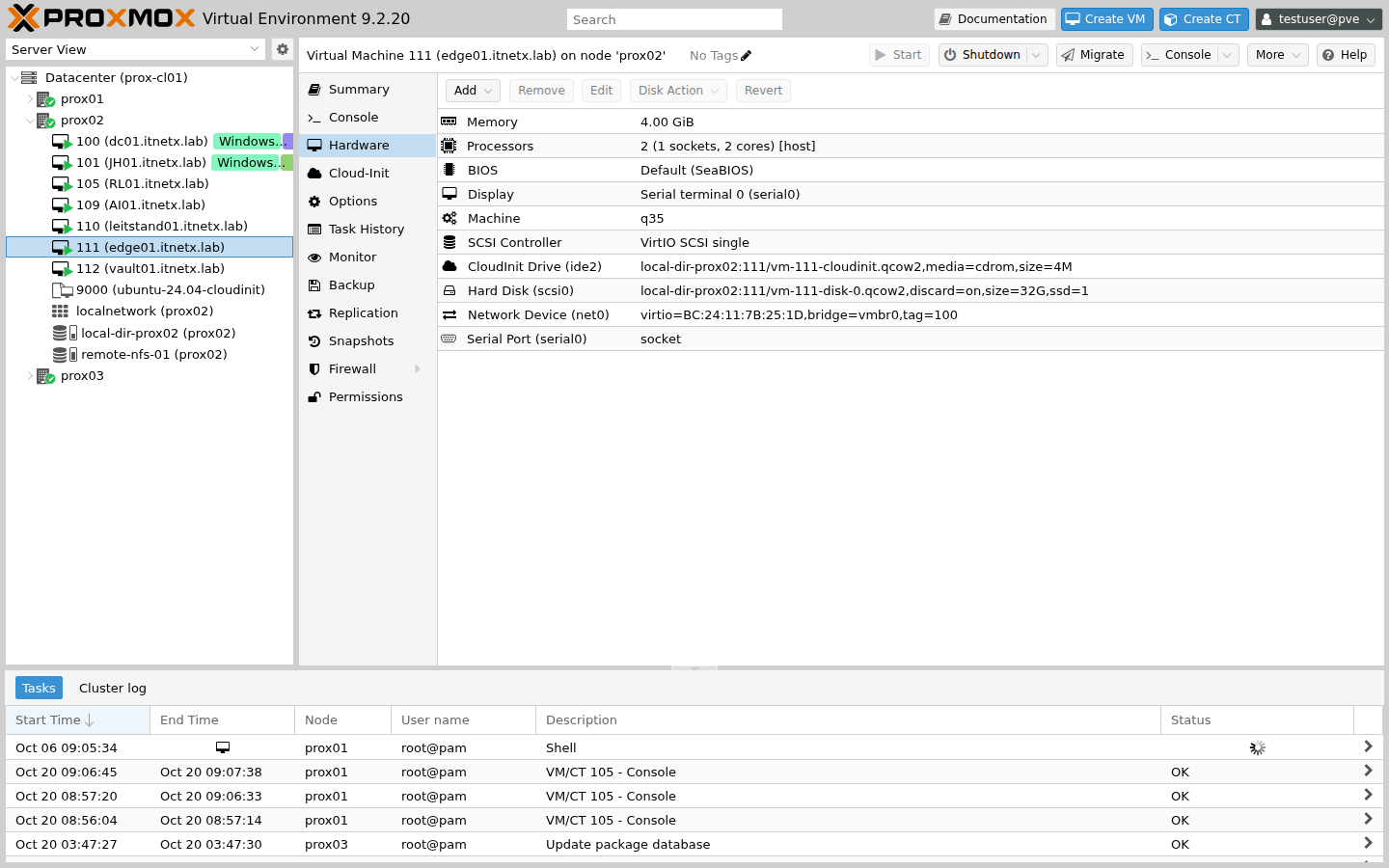Click the Search input field

click(674, 19)
